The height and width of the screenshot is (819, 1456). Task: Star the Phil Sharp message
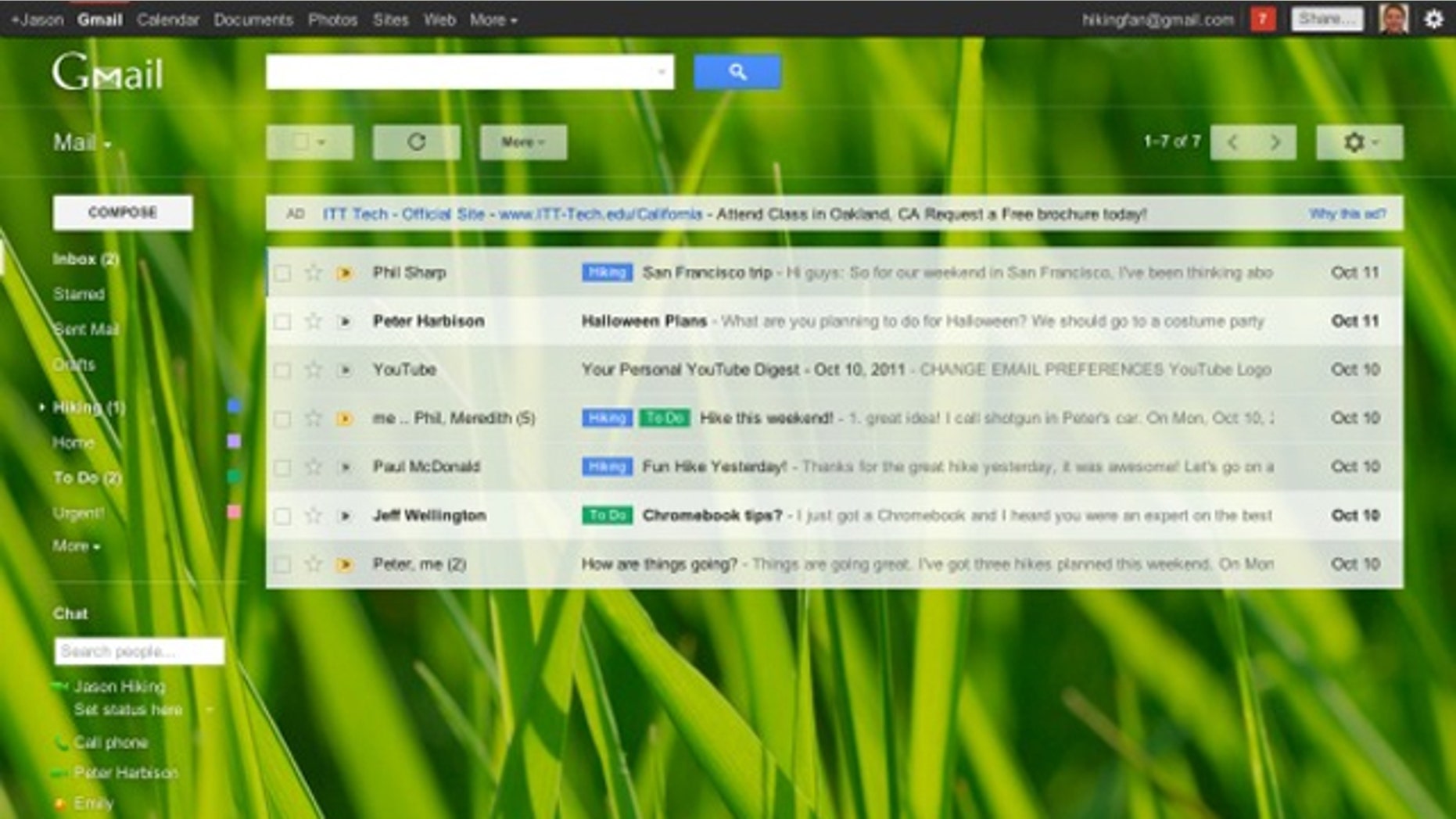click(313, 273)
